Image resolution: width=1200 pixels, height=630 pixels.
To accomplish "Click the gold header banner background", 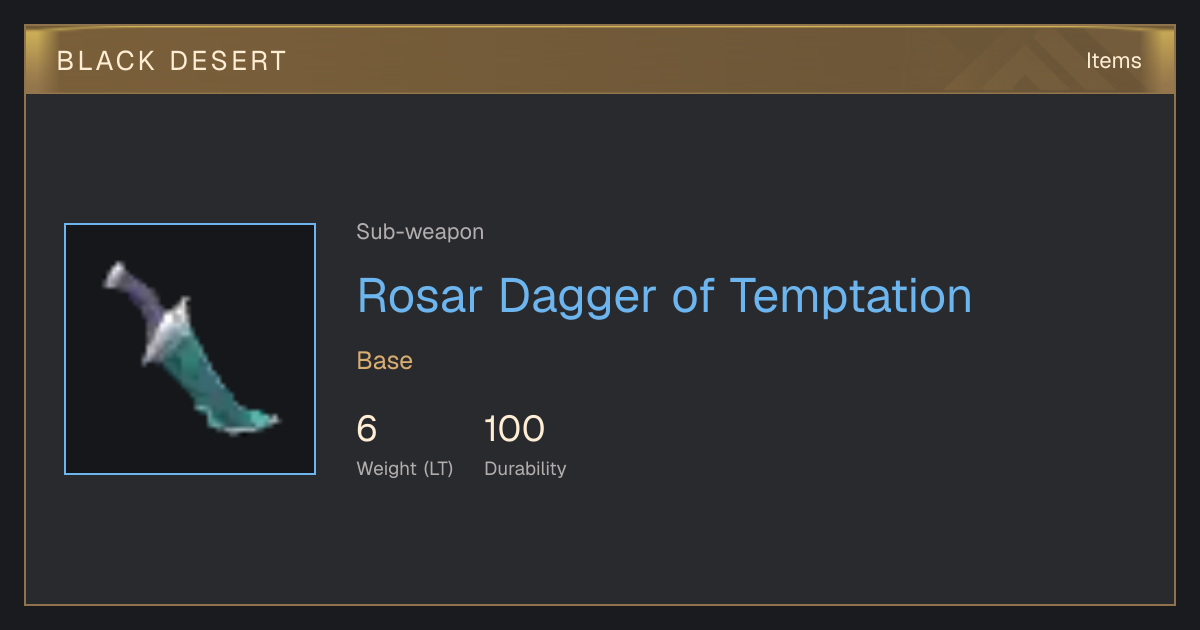I will (600, 60).
